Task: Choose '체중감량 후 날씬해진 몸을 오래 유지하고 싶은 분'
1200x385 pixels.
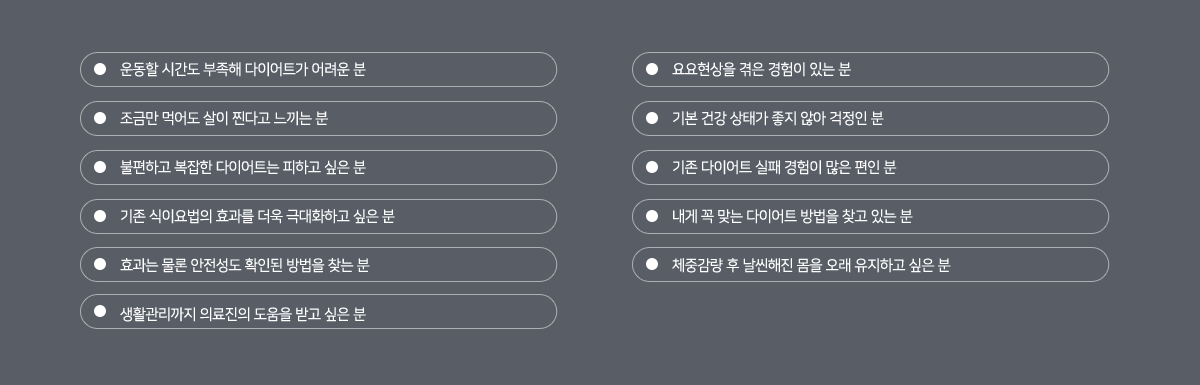Action: tap(870, 264)
